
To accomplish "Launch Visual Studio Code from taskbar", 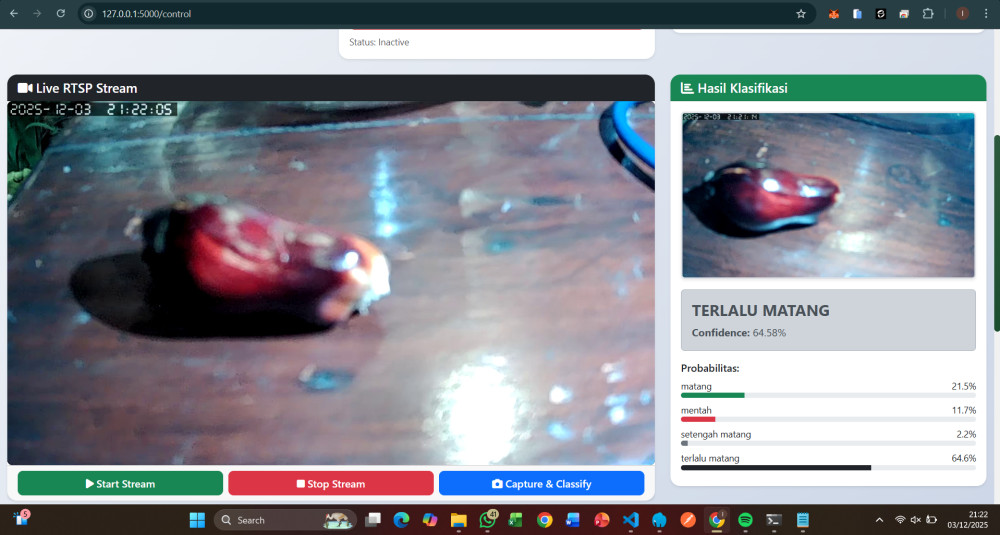I will tap(630, 520).
